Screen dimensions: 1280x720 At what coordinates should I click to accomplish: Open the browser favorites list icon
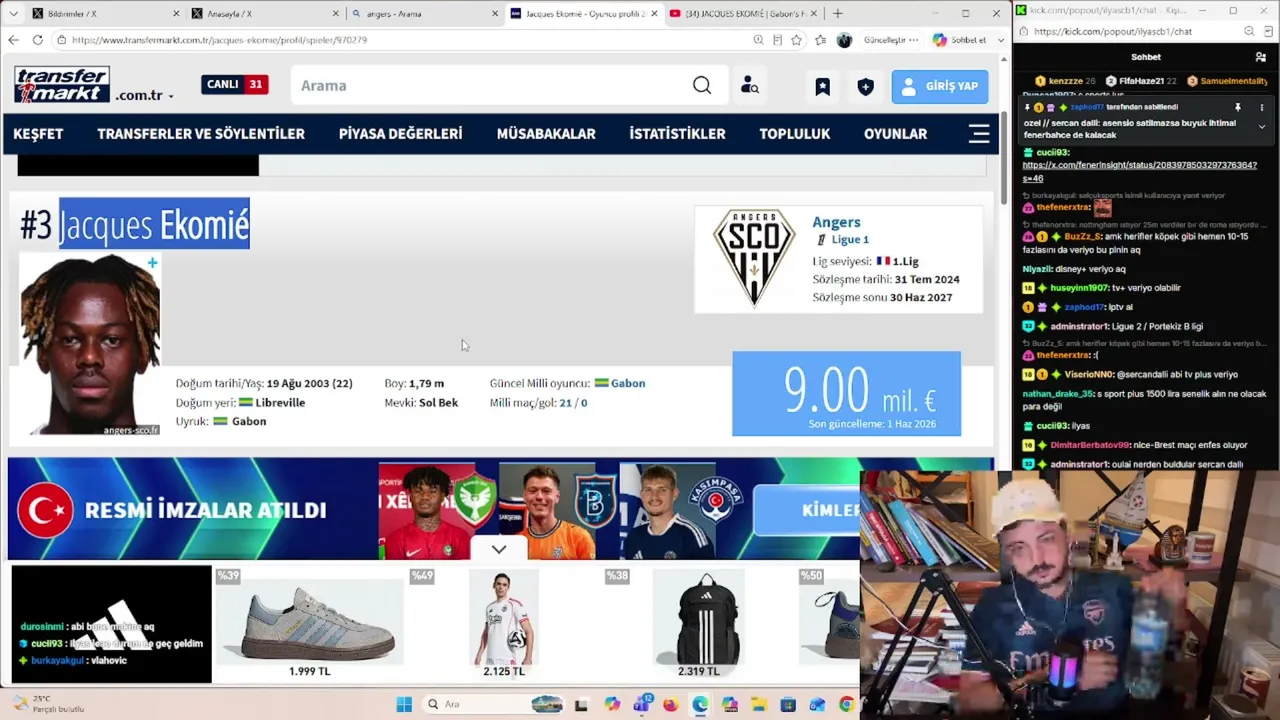click(x=820, y=40)
